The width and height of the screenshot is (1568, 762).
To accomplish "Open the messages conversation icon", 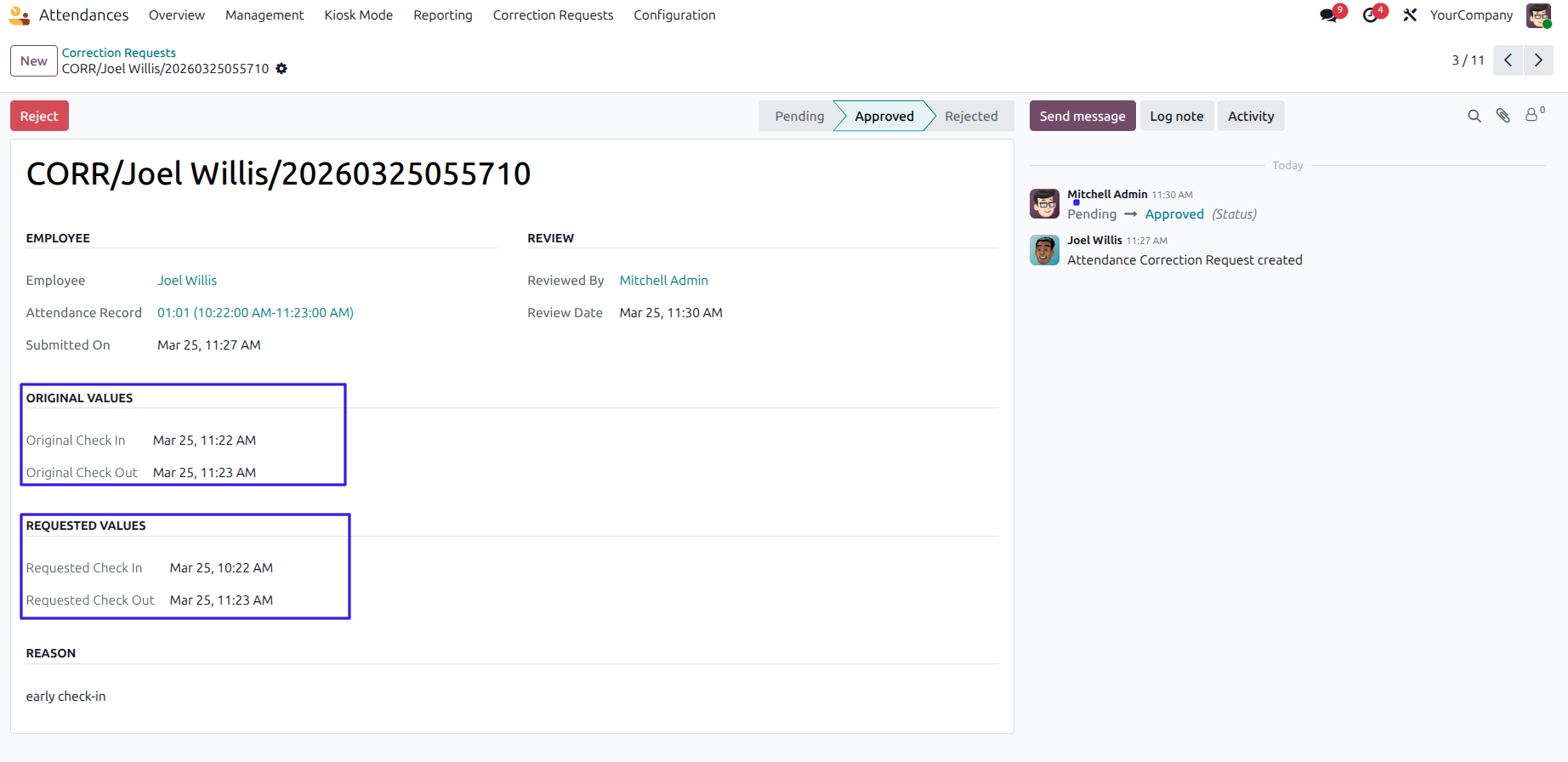I will 1328,15.
